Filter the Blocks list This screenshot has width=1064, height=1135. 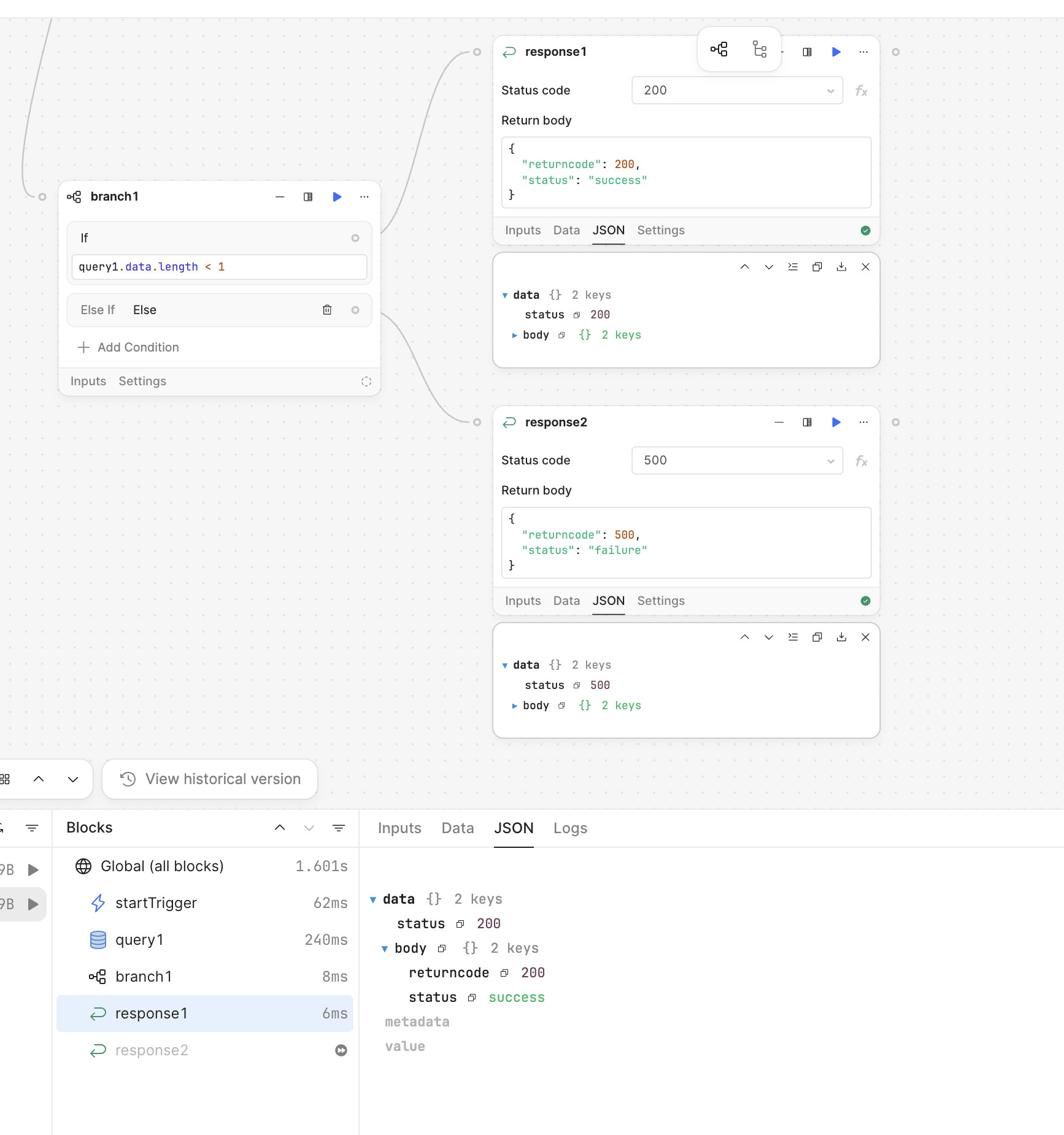click(338, 828)
